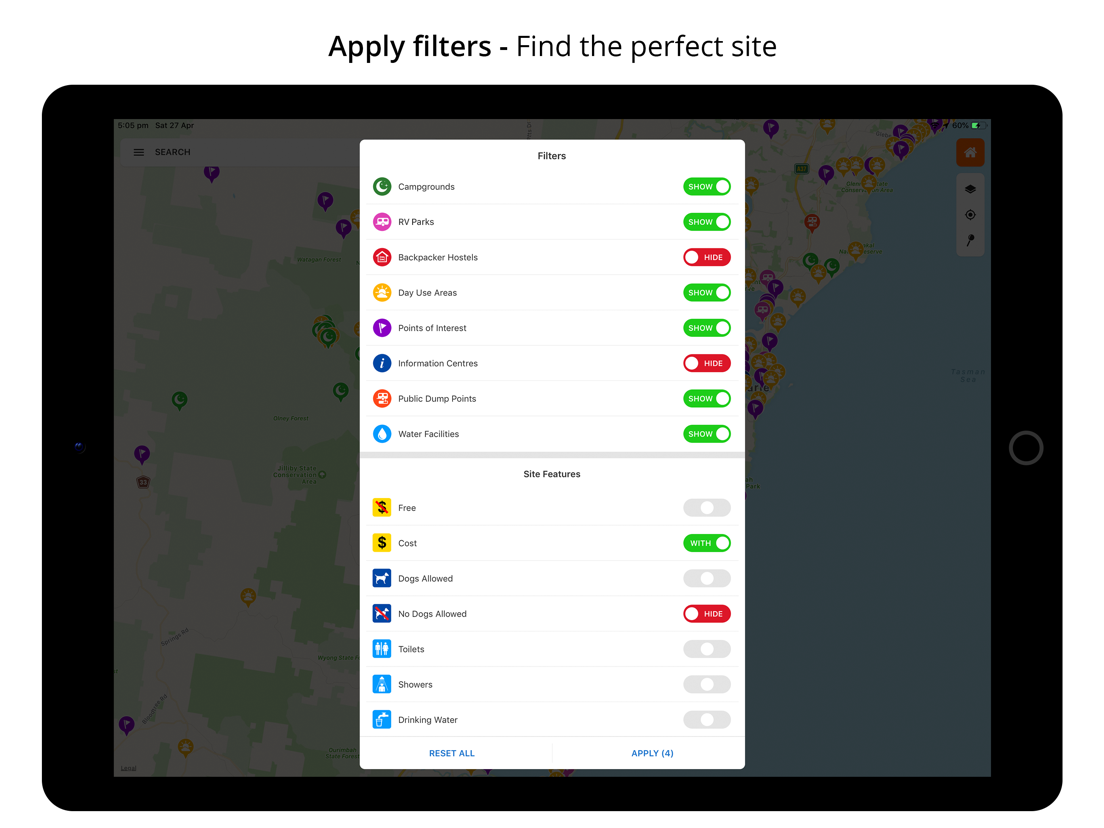The height and width of the screenshot is (828, 1104).
Task: Toggle Day Use Areas SHOW switch
Action: click(706, 292)
